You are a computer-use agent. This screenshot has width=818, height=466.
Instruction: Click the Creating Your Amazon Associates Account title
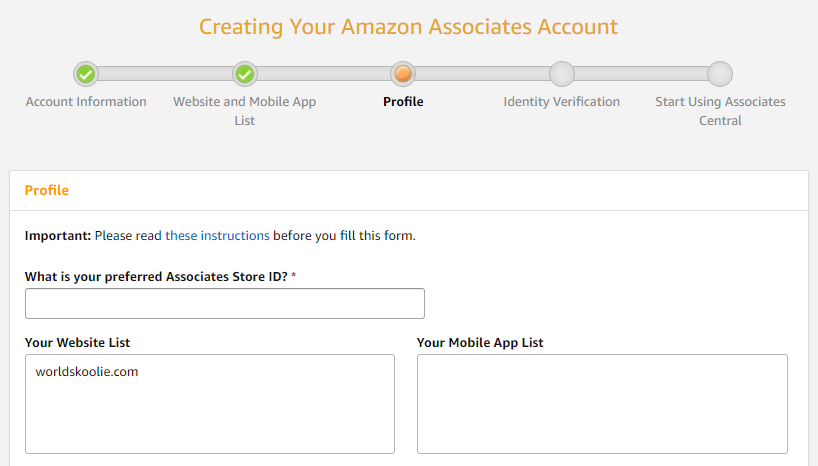pos(408,27)
